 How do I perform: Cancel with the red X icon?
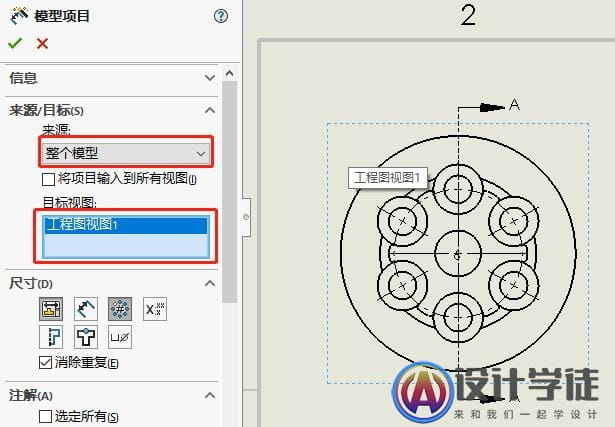tap(42, 43)
